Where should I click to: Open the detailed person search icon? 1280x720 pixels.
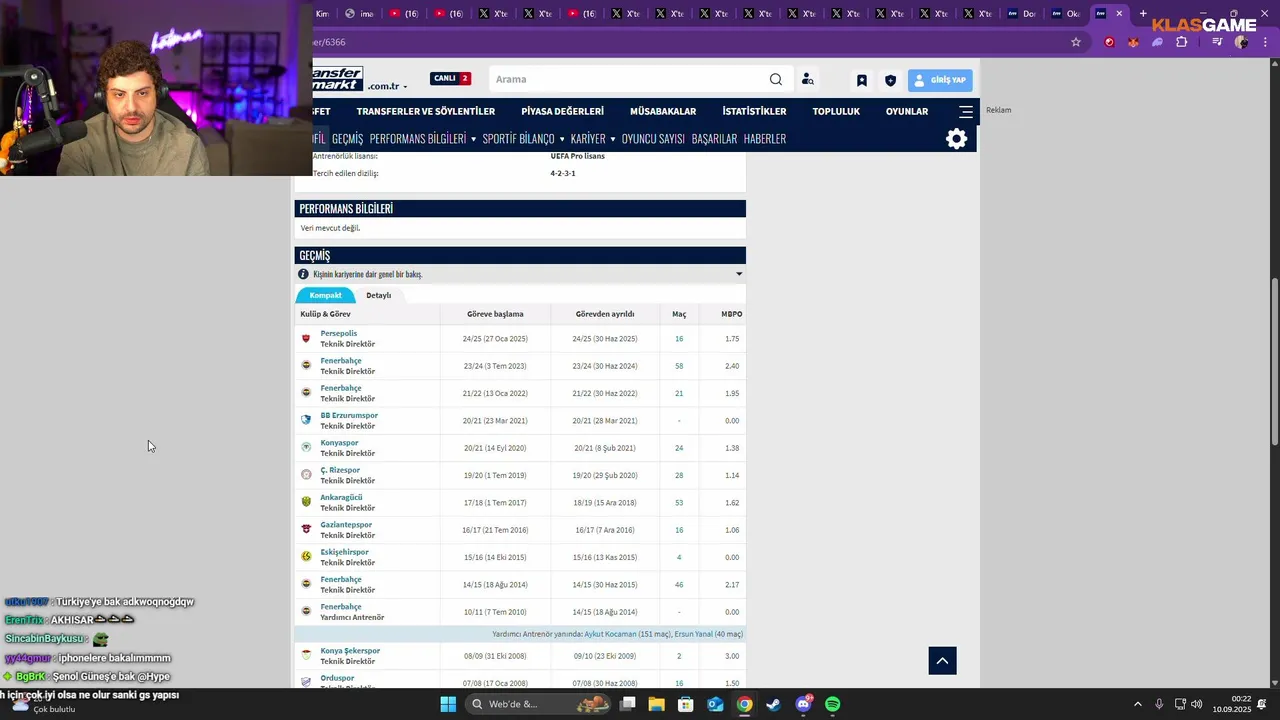807,80
